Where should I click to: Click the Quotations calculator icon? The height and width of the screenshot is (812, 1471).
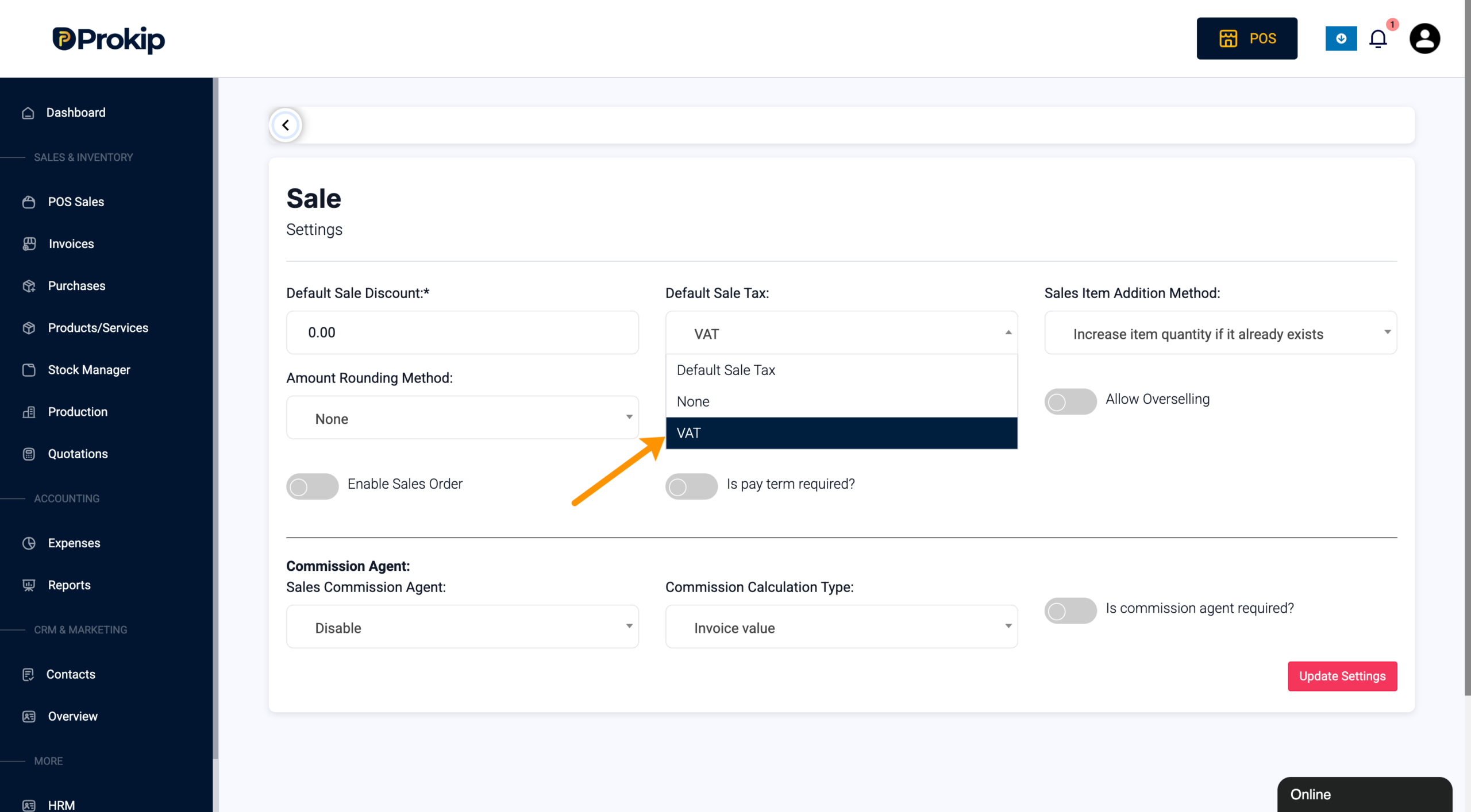pyautogui.click(x=29, y=454)
